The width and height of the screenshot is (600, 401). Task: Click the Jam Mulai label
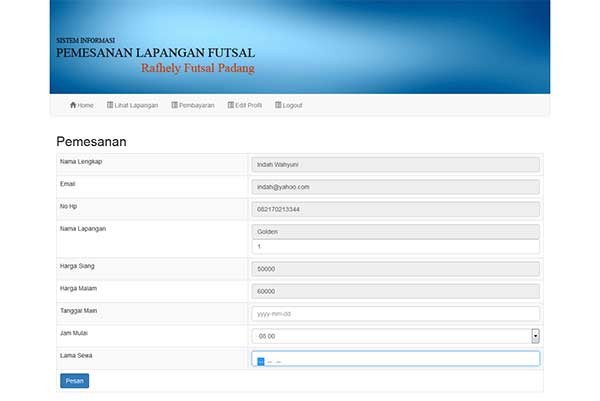[73, 333]
